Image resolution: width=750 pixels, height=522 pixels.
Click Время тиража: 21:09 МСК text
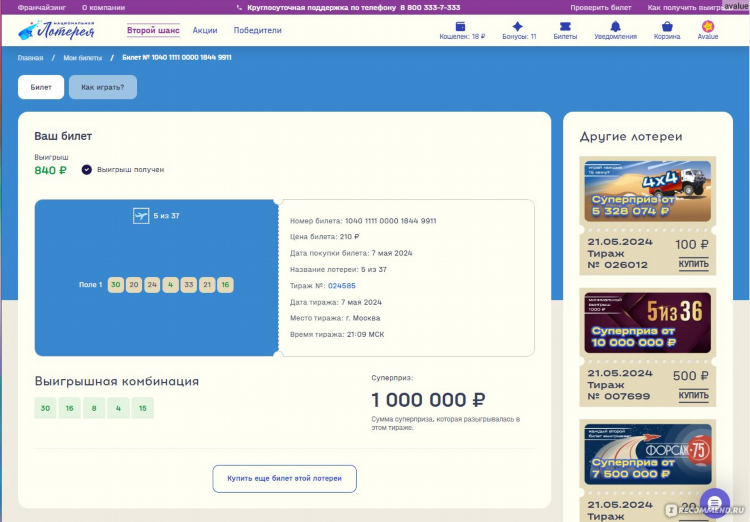pyautogui.click(x=337, y=334)
